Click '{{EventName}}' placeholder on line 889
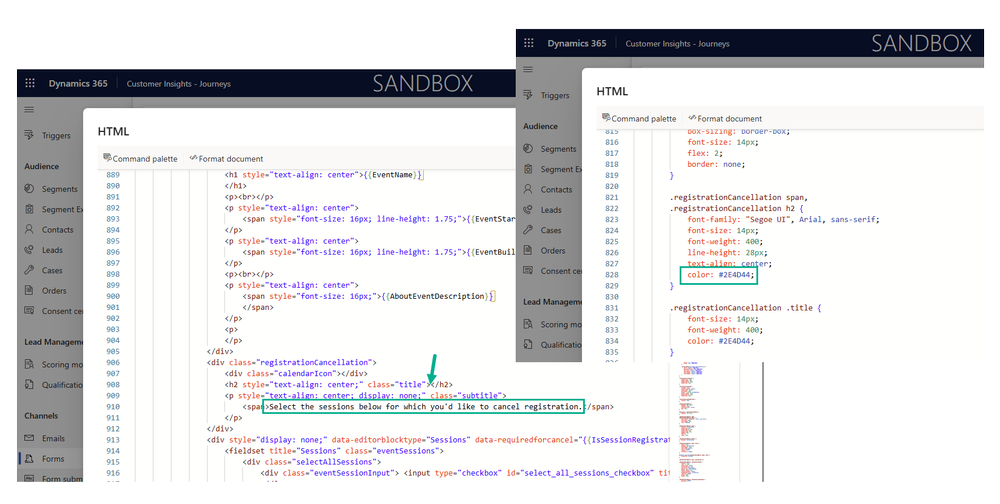1000x504 pixels. click(393, 174)
